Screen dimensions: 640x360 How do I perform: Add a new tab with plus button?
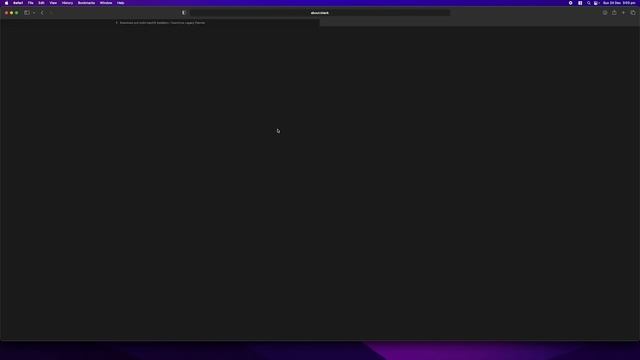coord(623,13)
